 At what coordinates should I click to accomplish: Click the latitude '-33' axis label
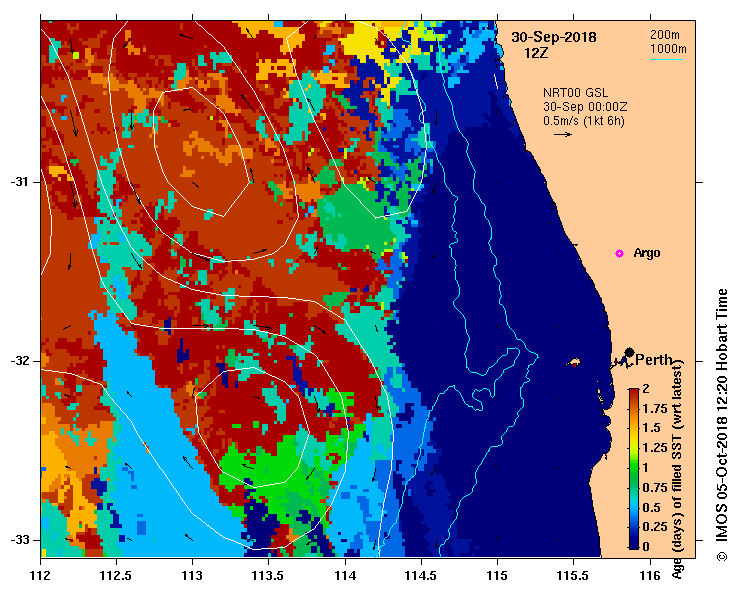(x=19, y=540)
